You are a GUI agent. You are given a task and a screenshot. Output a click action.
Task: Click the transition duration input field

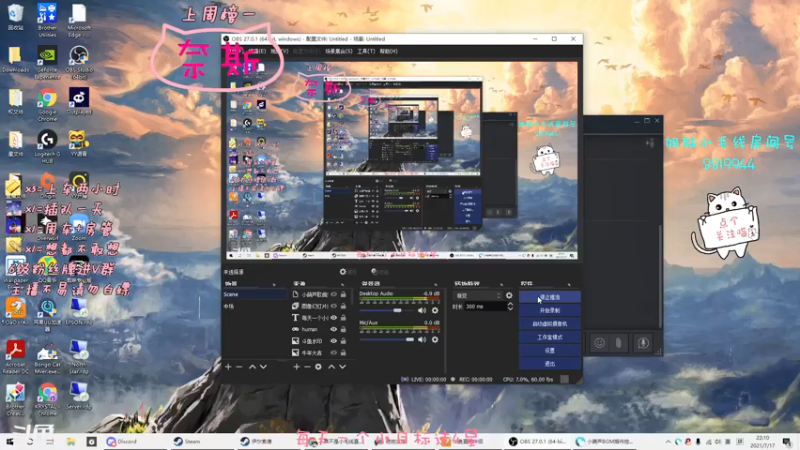485,307
